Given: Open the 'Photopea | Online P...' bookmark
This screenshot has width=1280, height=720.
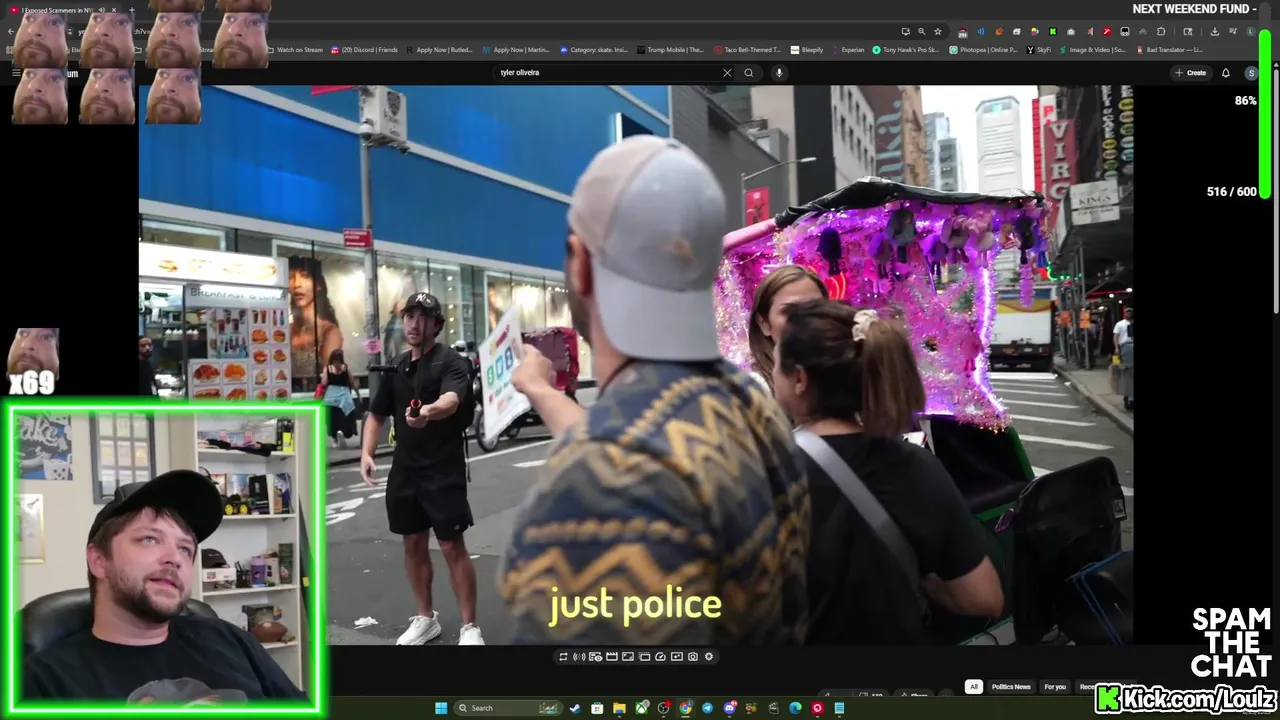Looking at the screenshot, I should click(x=983, y=49).
